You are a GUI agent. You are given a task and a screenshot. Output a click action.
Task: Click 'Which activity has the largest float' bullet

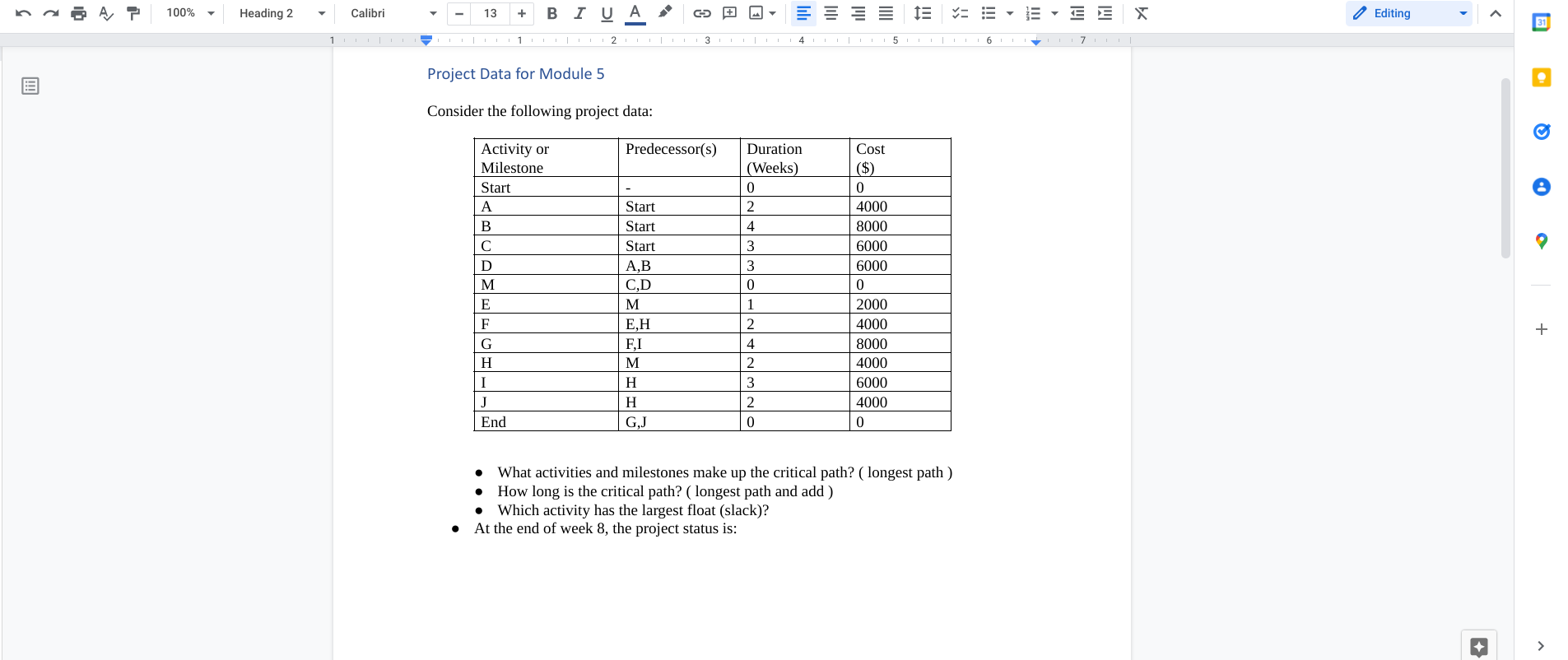pyautogui.click(x=634, y=510)
